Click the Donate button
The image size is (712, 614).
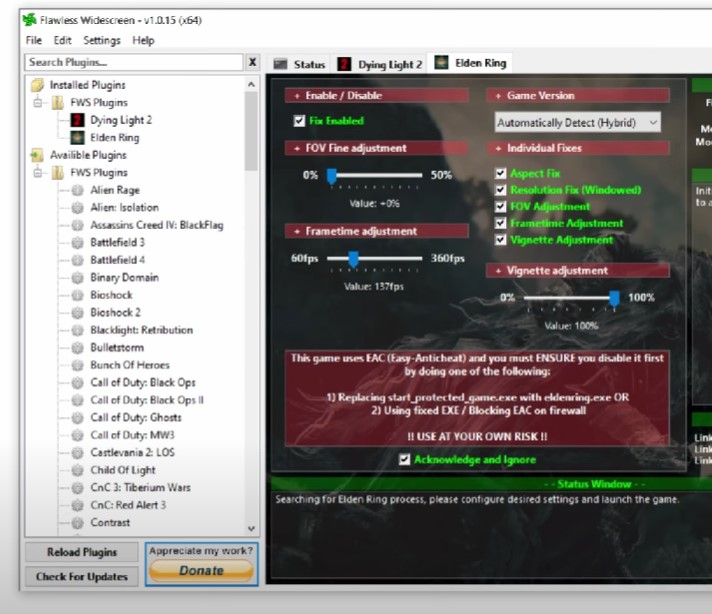tap(201, 570)
